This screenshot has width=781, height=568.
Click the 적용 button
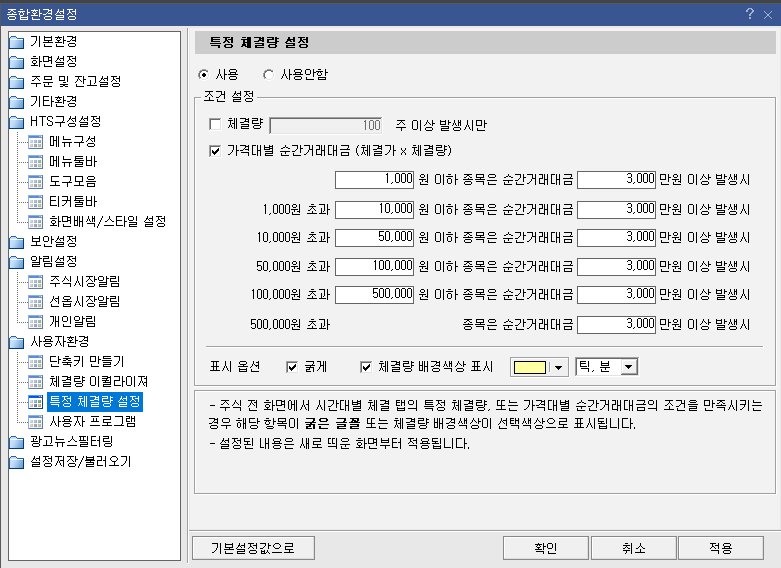click(721, 548)
